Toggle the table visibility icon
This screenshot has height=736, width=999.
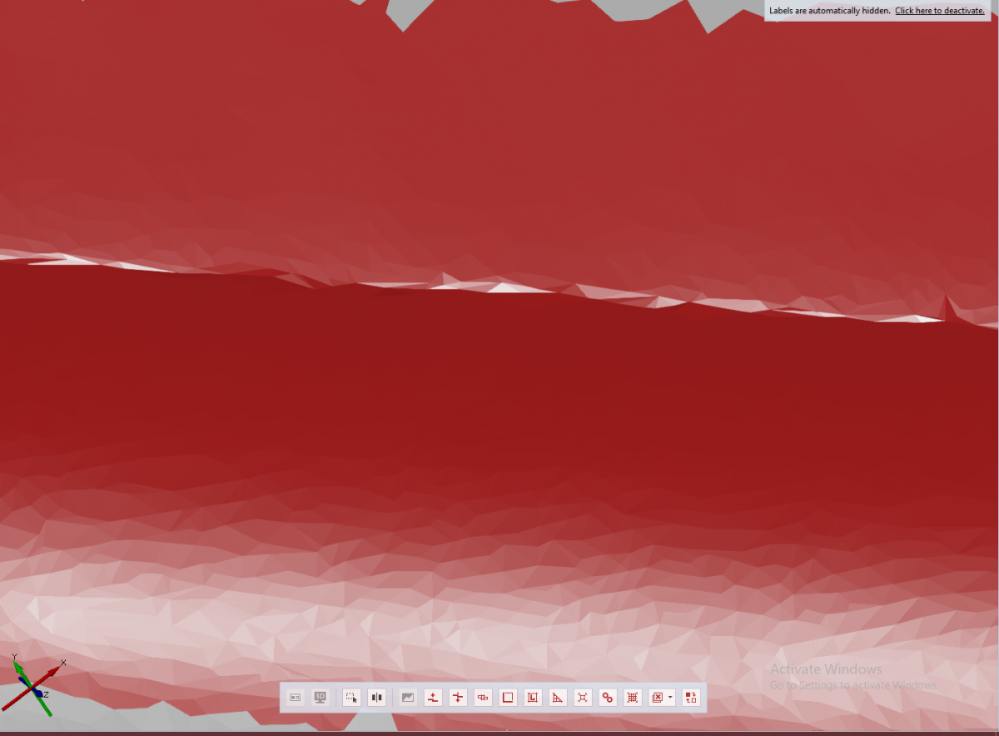(658, 698)
